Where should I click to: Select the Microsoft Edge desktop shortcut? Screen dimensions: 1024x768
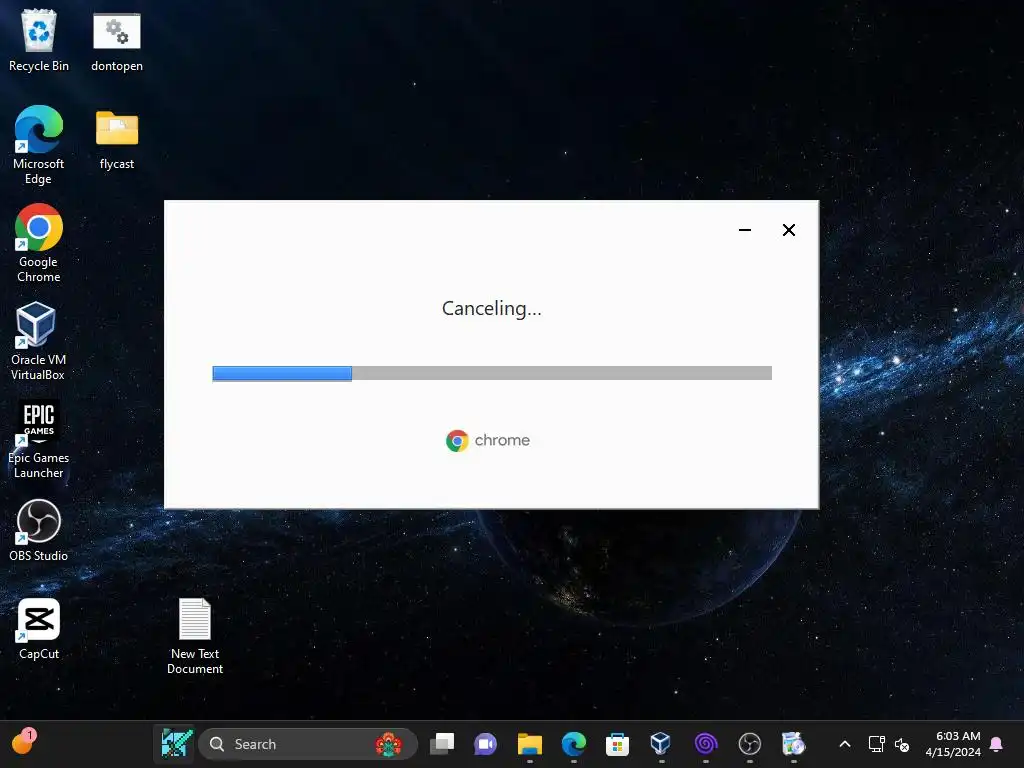39,145
